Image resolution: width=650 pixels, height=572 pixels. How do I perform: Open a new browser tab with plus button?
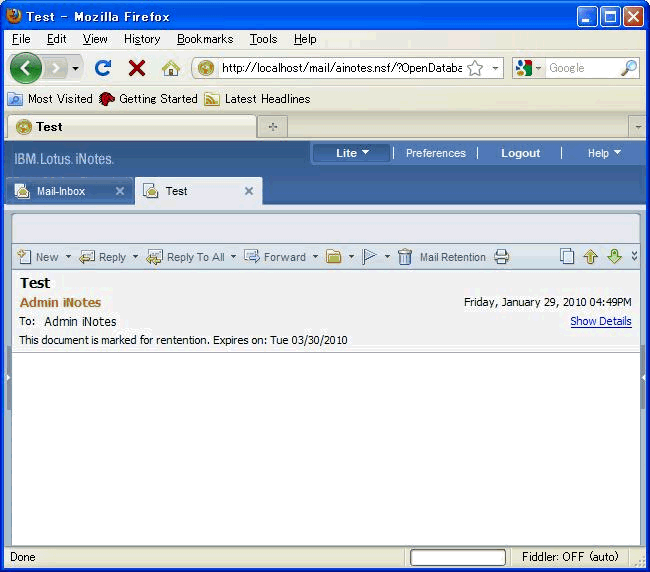point(272,127)
